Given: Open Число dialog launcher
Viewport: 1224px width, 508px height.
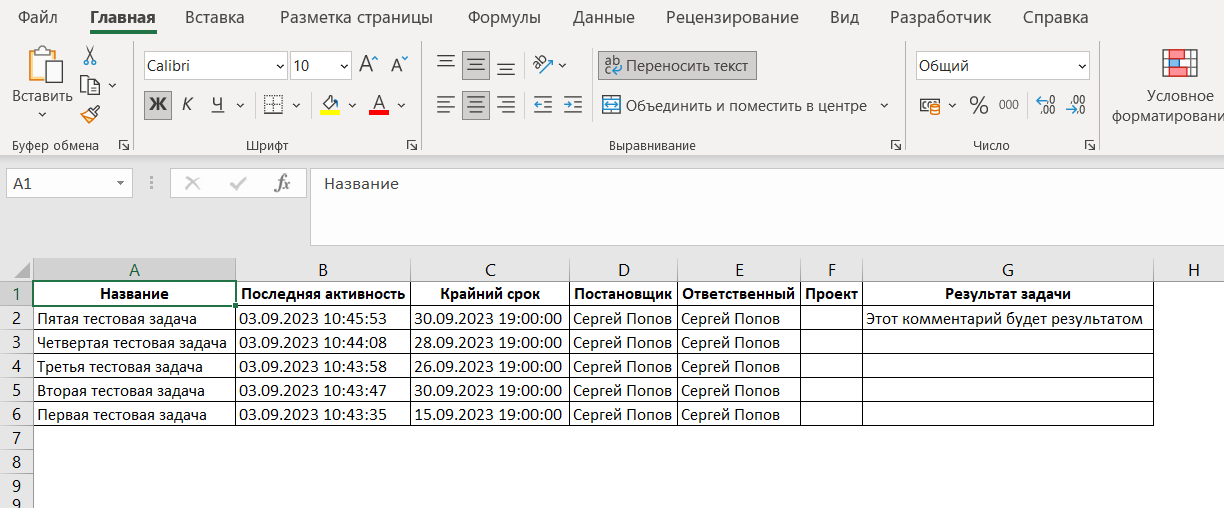Looking at the screenshot, I should (x=1089, y=145).
